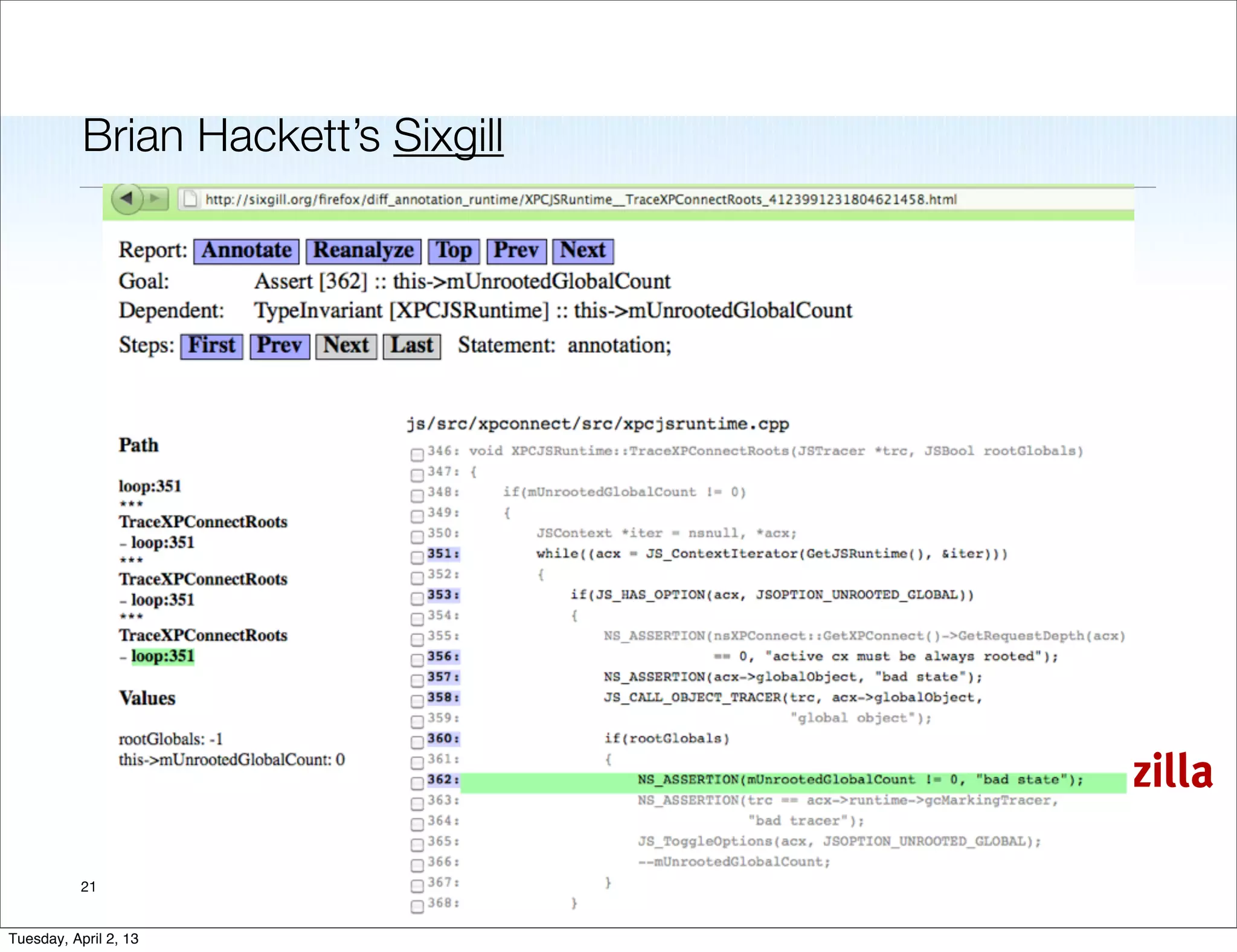Toggle checkbox for line 362

pyautogui.click(x=417, y=783)
